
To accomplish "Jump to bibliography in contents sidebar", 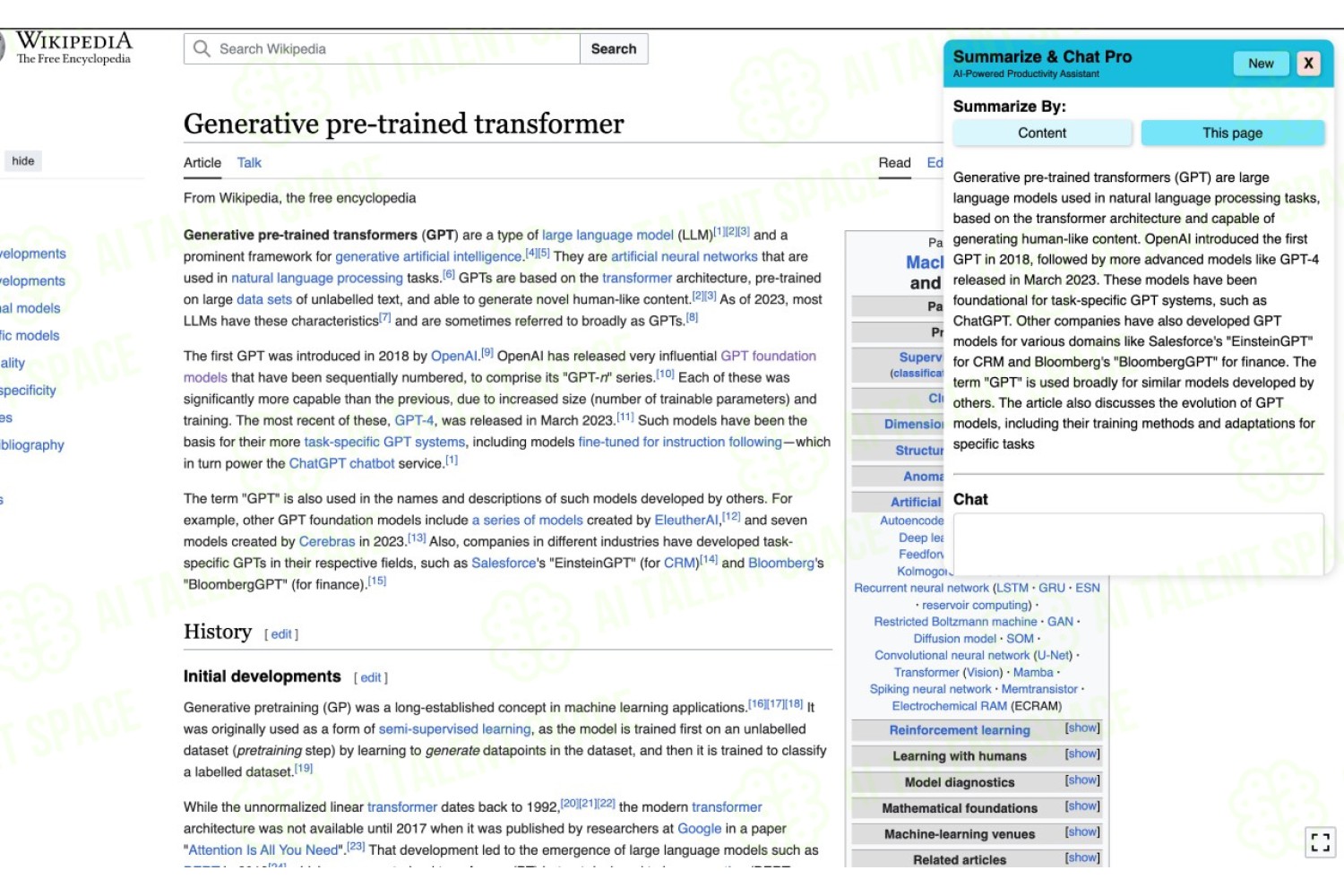I will 32,444.
